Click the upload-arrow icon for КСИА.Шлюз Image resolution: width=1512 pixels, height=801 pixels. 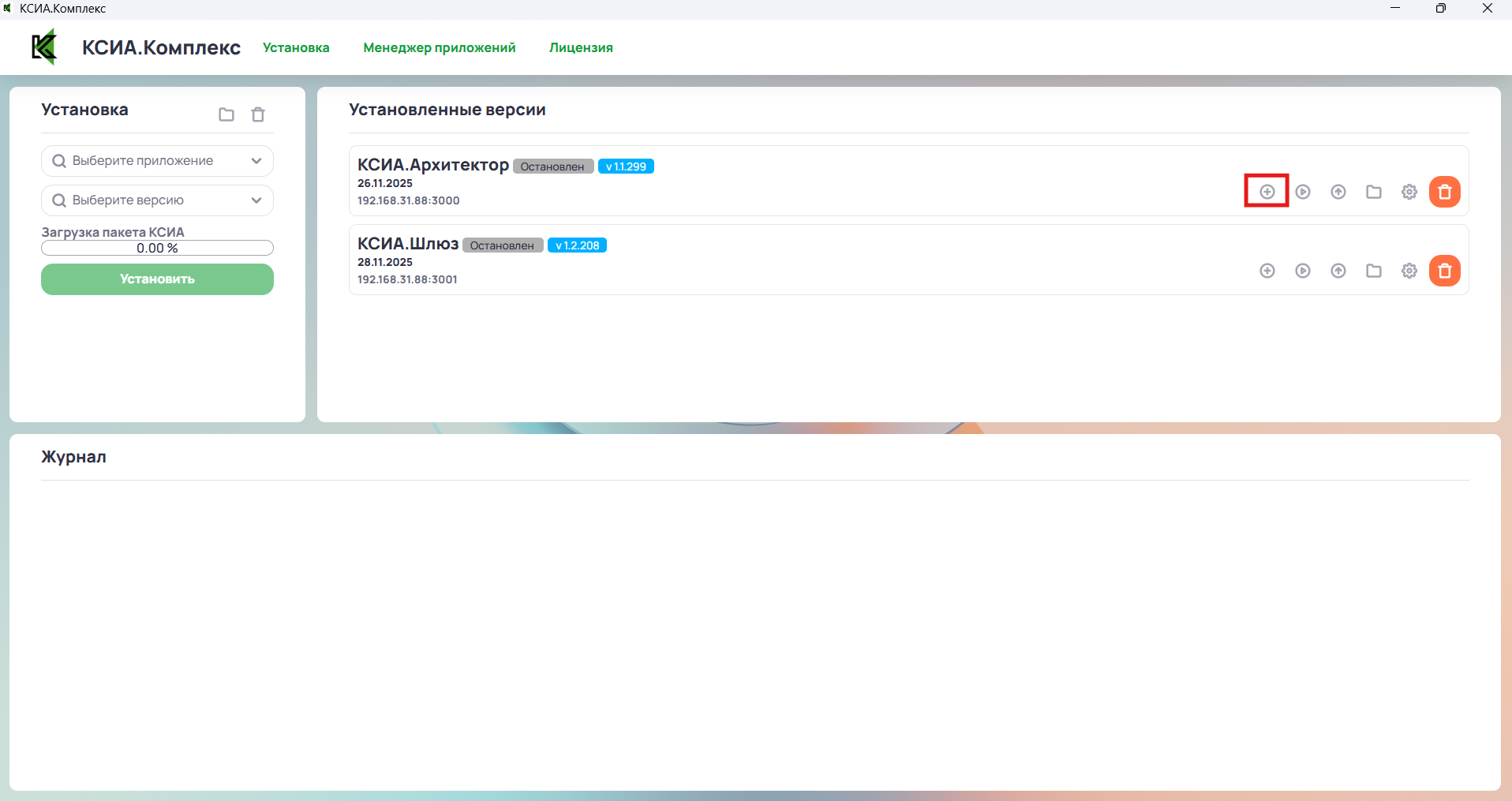tap(1338, 271)
